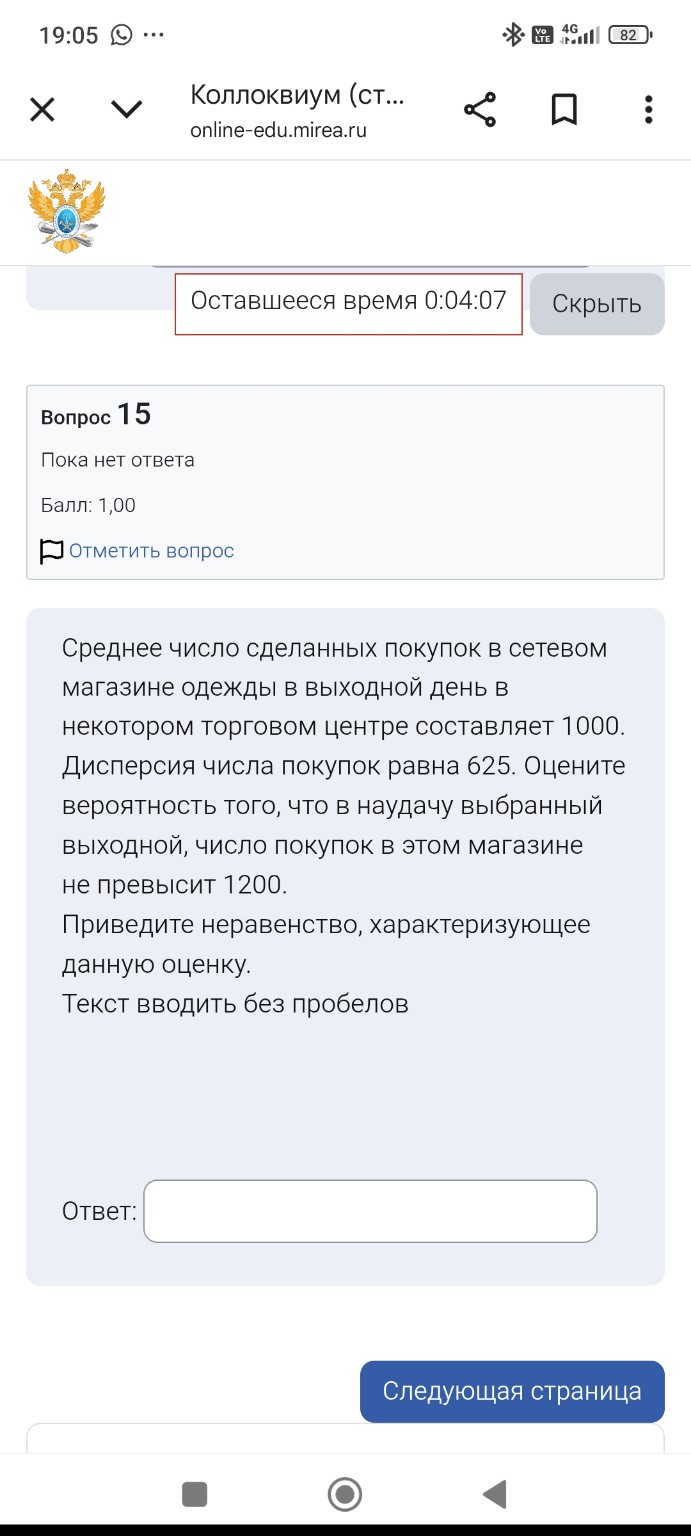
Task: Tap the Bluetooth icon in the status bar
Action: 513,33
